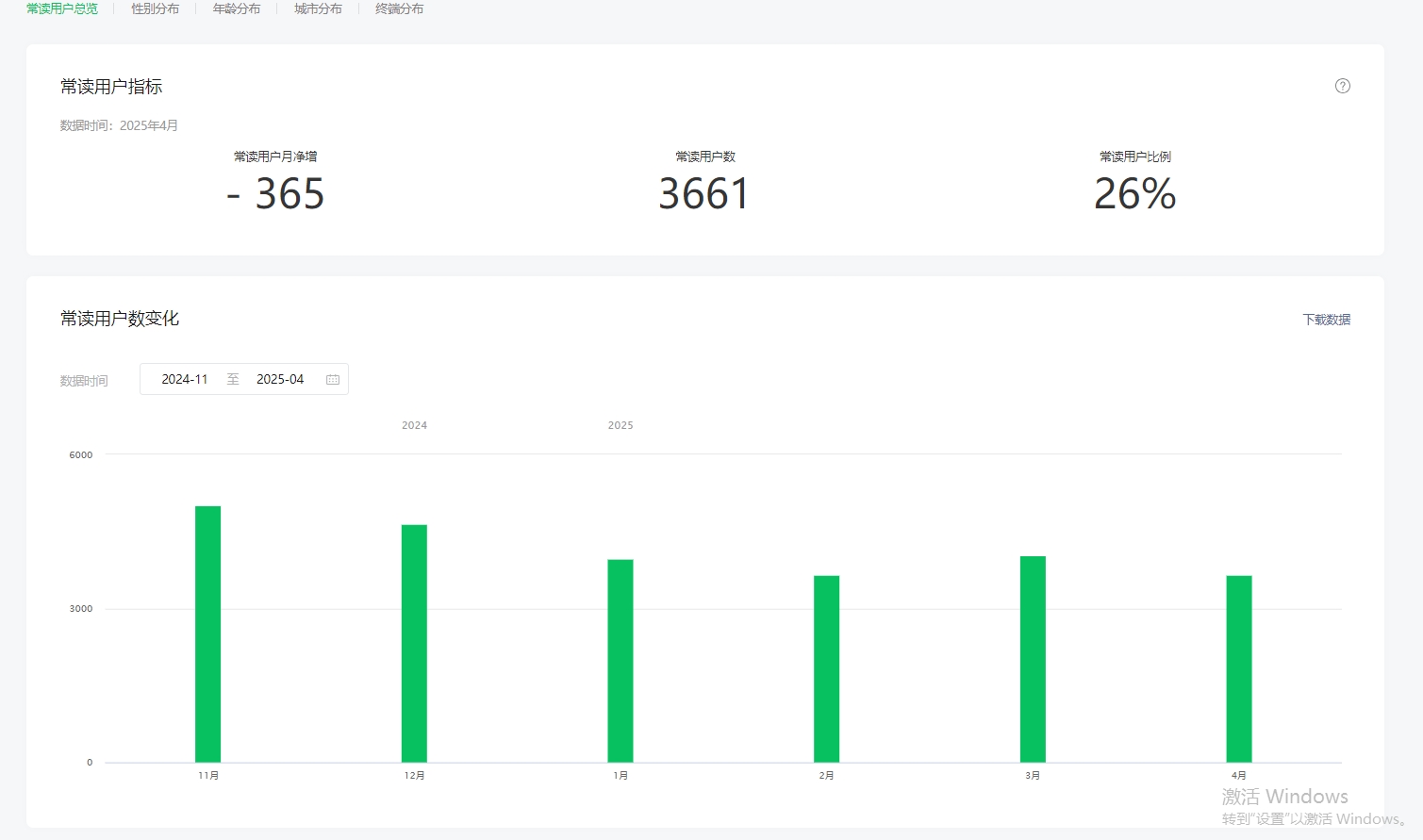Click the 常读用户比例 value 26%
Image resolution: width=1423 pixels, height=840 pixels.
[x=1135, y=194]
